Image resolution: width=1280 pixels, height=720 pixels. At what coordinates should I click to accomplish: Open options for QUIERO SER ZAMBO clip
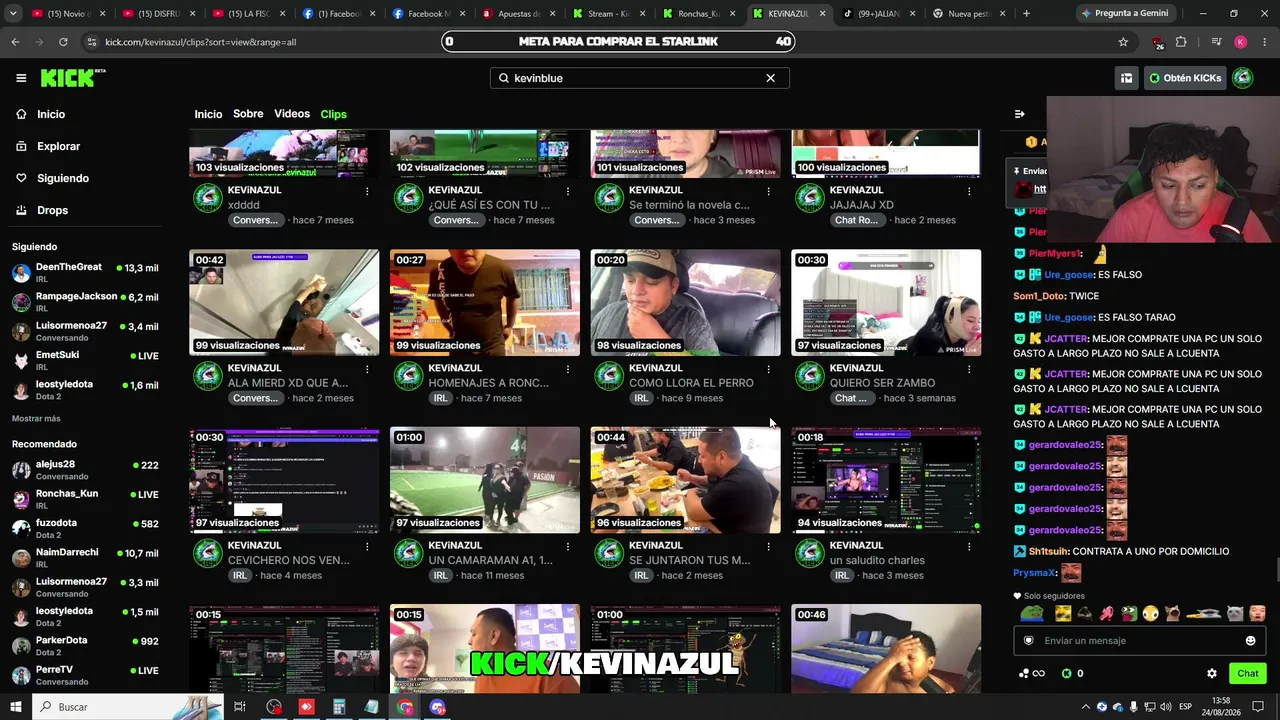(x=969, y=369)
